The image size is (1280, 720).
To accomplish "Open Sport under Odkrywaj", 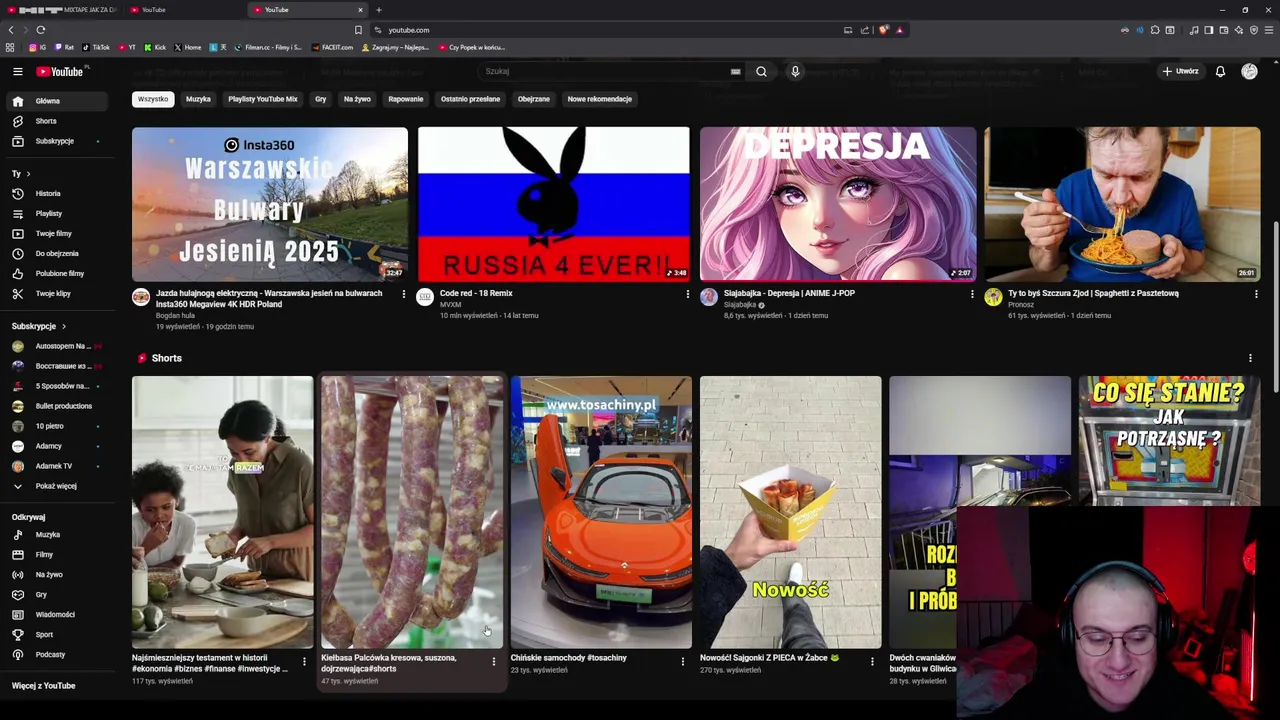I will [x=57, y=635].
